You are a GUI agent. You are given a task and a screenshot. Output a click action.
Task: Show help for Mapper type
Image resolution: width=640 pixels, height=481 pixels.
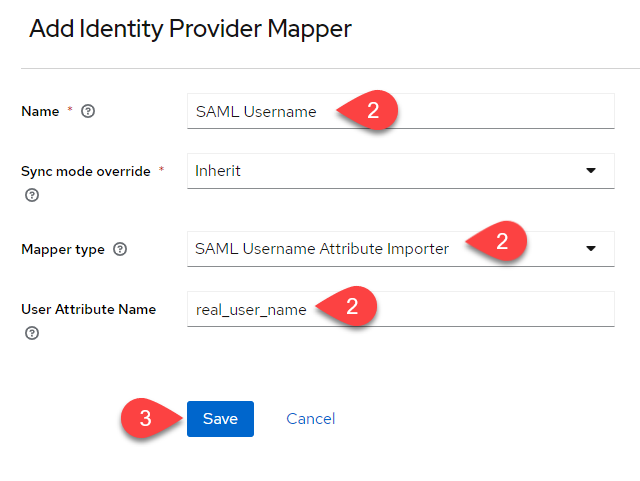(x=121, y=249)
